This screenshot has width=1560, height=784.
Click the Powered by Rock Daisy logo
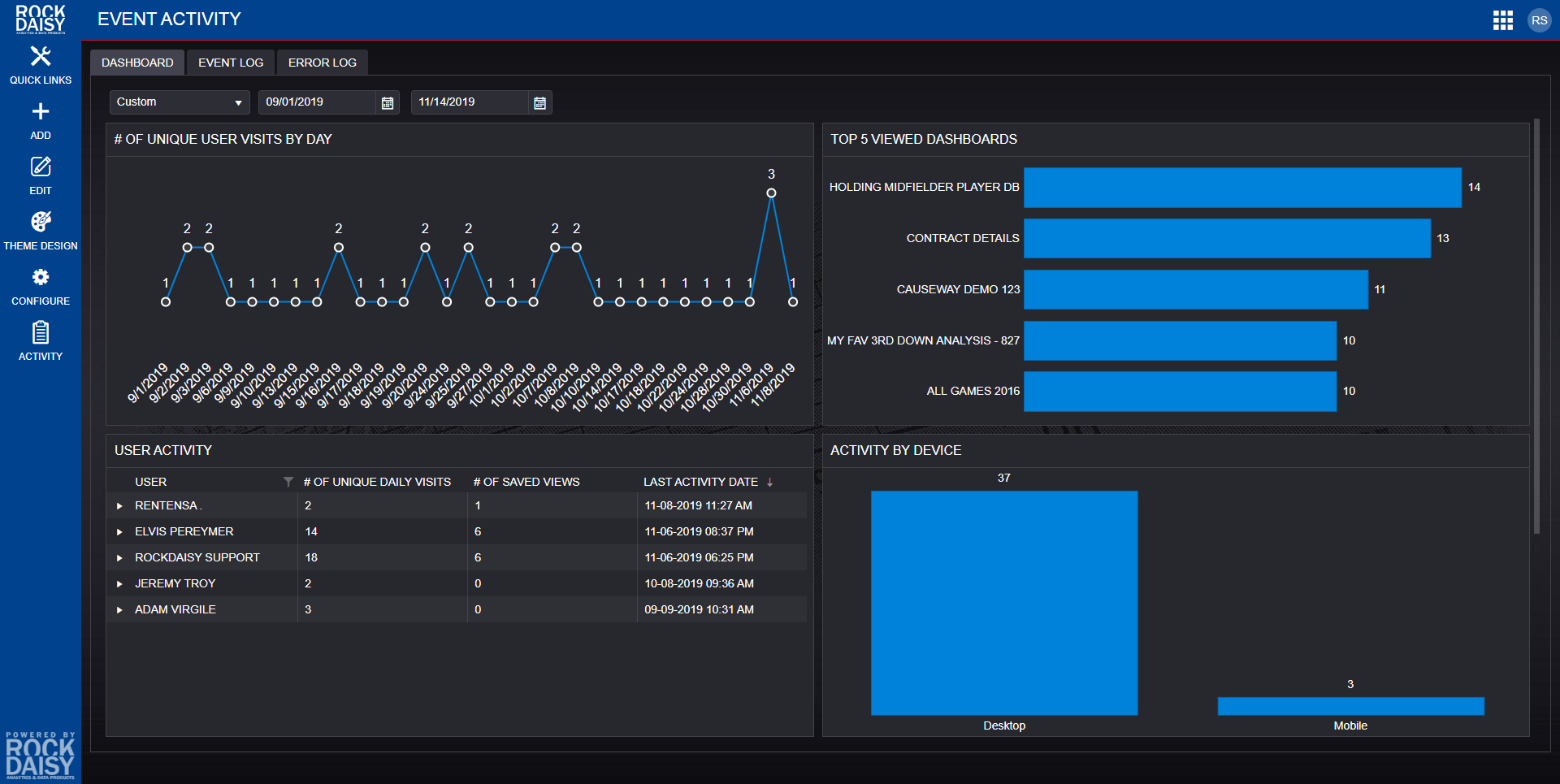tap(40, 756)
